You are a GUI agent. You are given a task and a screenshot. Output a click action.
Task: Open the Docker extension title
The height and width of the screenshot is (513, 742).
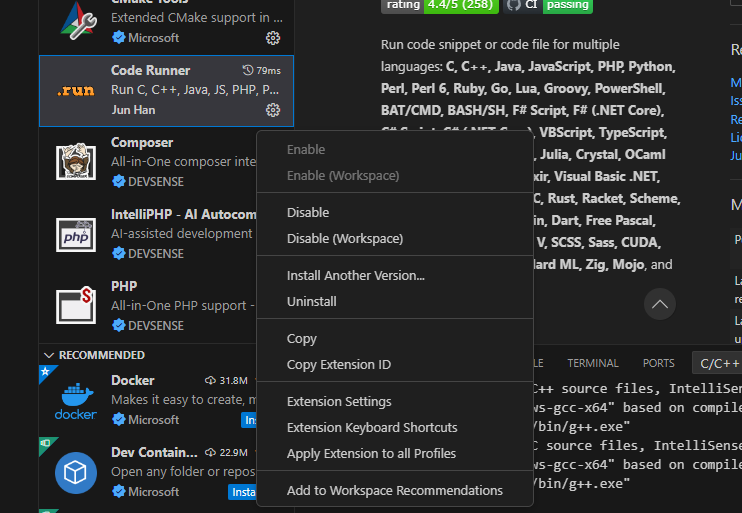tap(132, 380)
